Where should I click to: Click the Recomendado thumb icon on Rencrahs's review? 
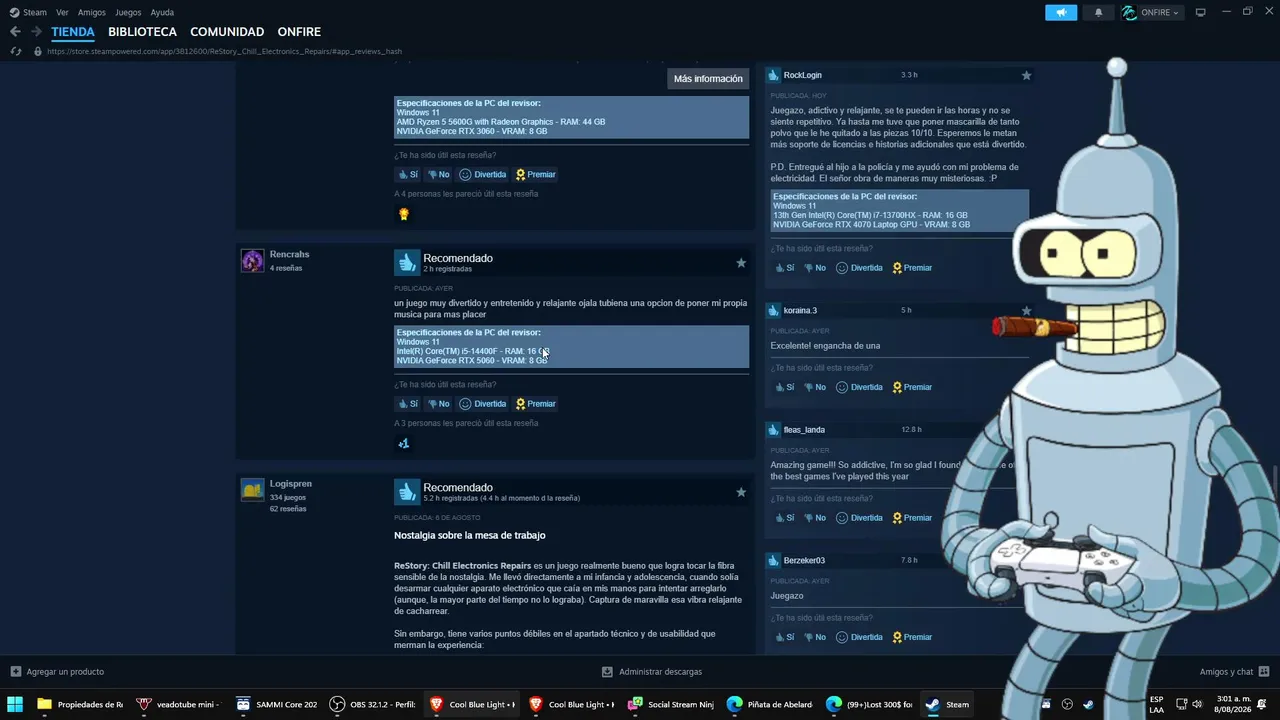(406, 262)
